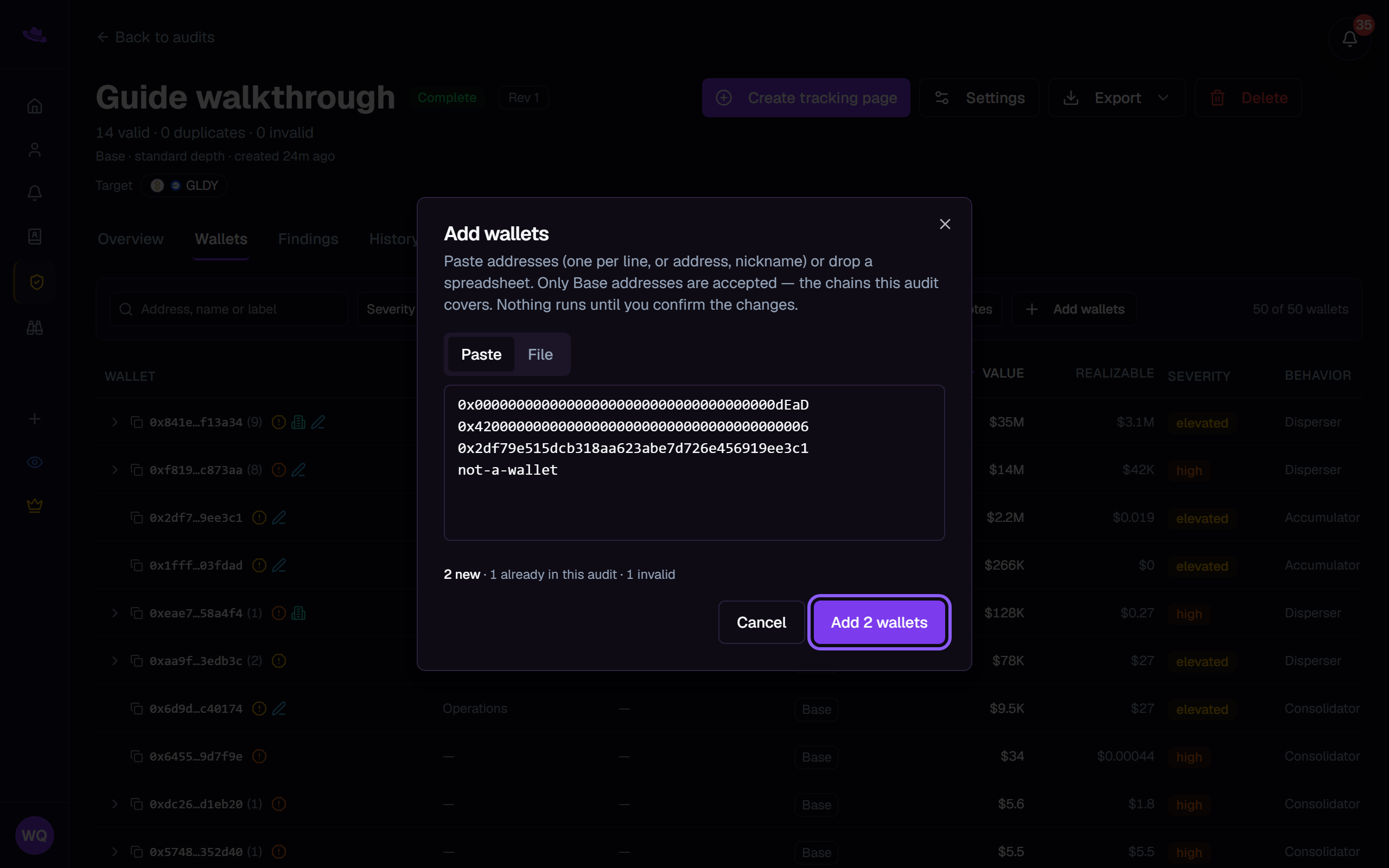Copy address 0x1fff…03fdad

[137, 565]
